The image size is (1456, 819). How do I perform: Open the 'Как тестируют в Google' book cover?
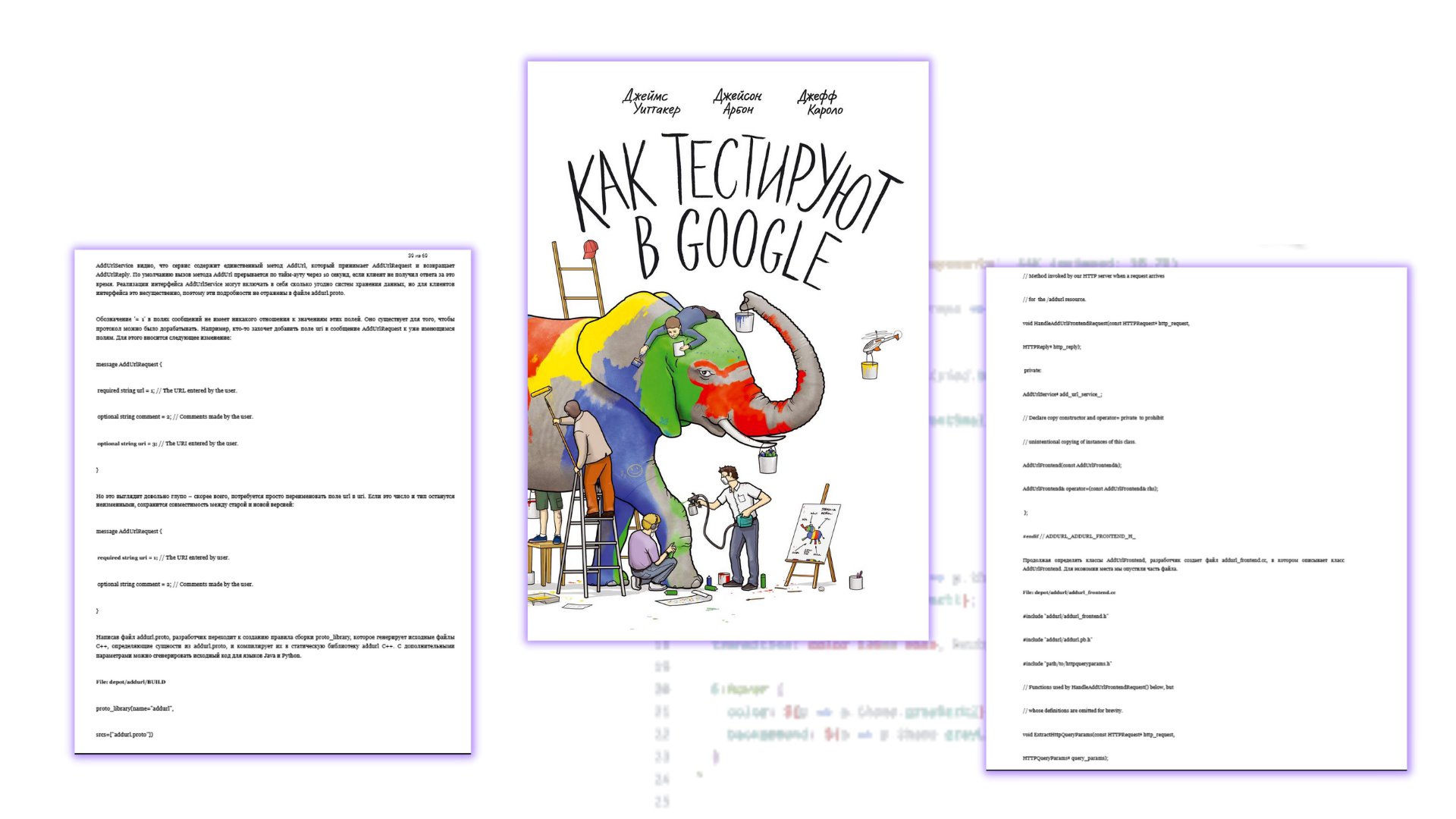728,351
